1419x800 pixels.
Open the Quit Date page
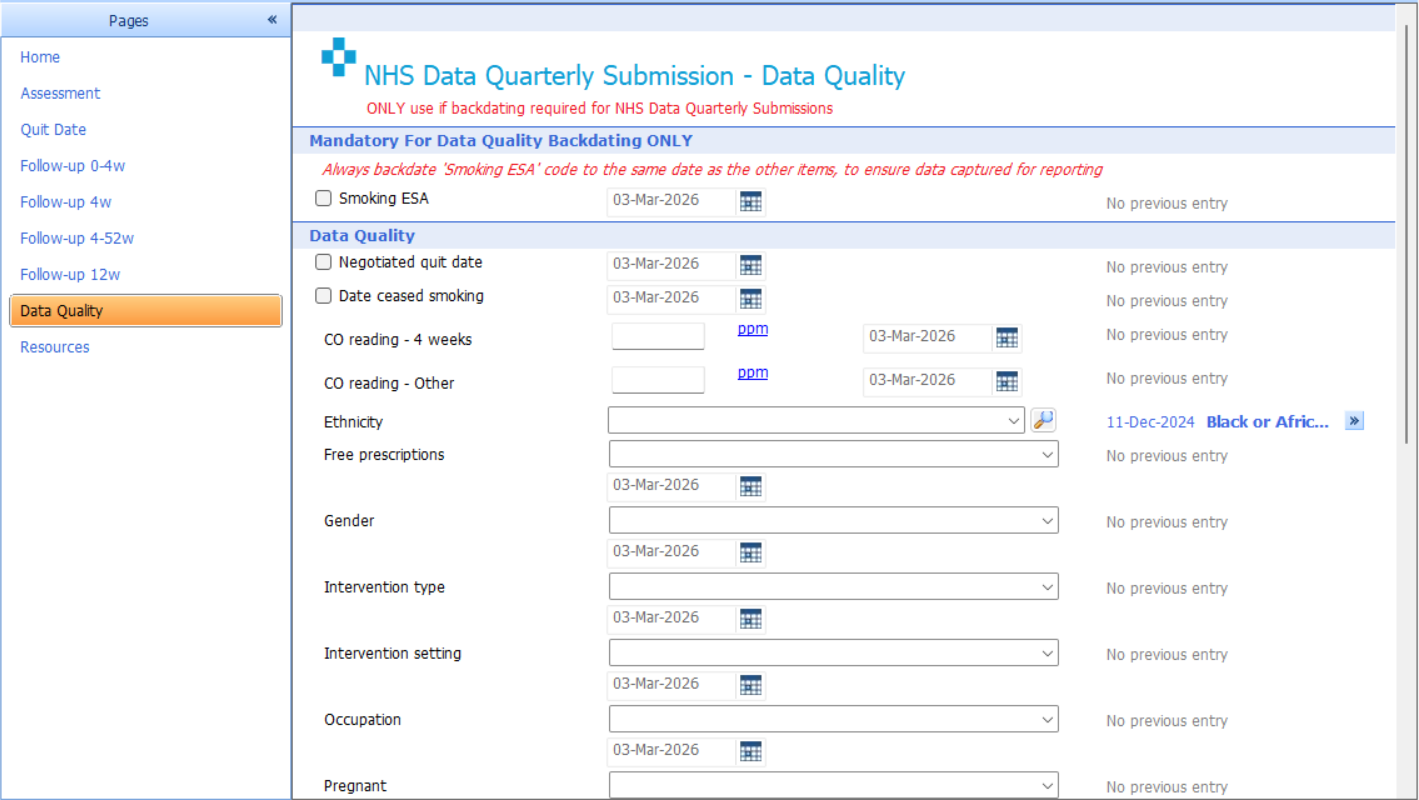tap(53, 129)
